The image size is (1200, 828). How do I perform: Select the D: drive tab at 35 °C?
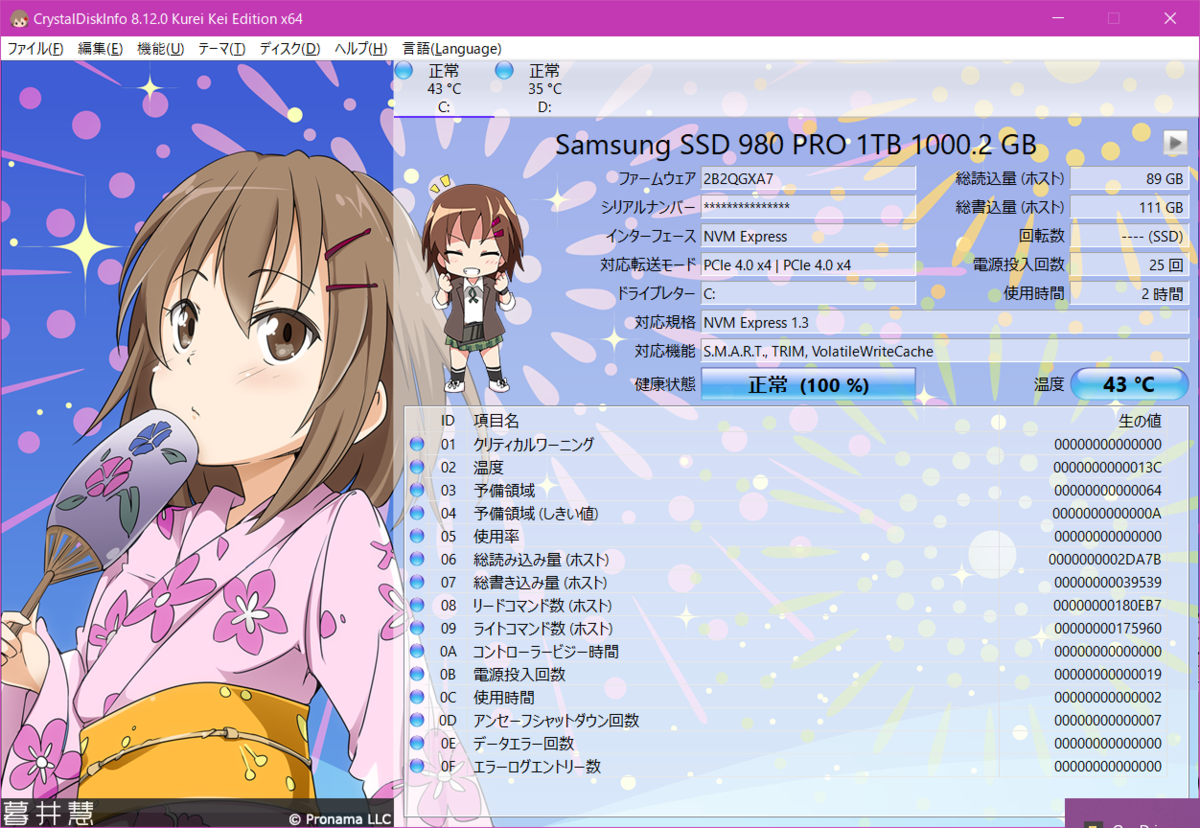(543, 88)
